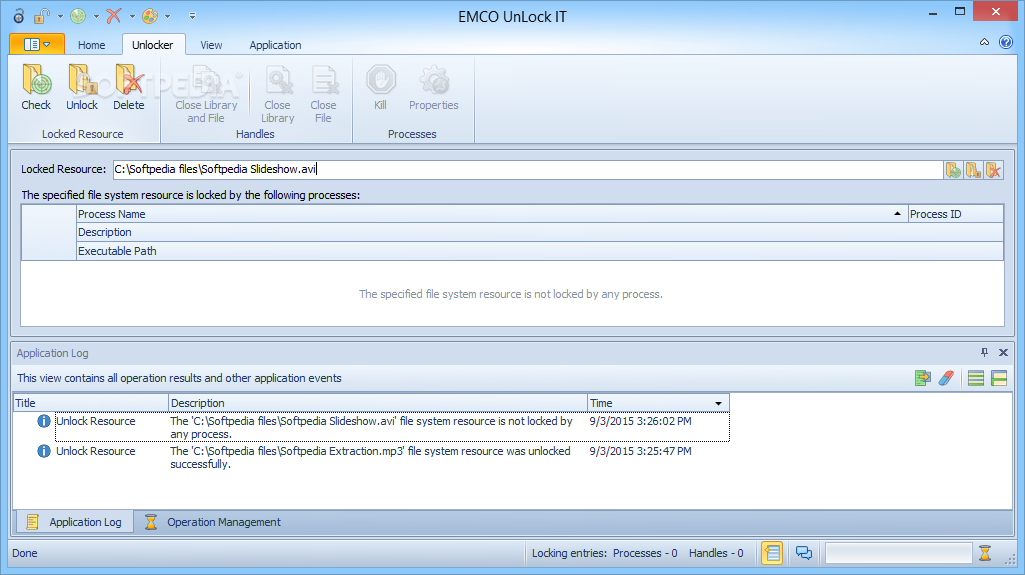
Task: Click the hourglass icon in status bar
Action: (x=985, y=553)
